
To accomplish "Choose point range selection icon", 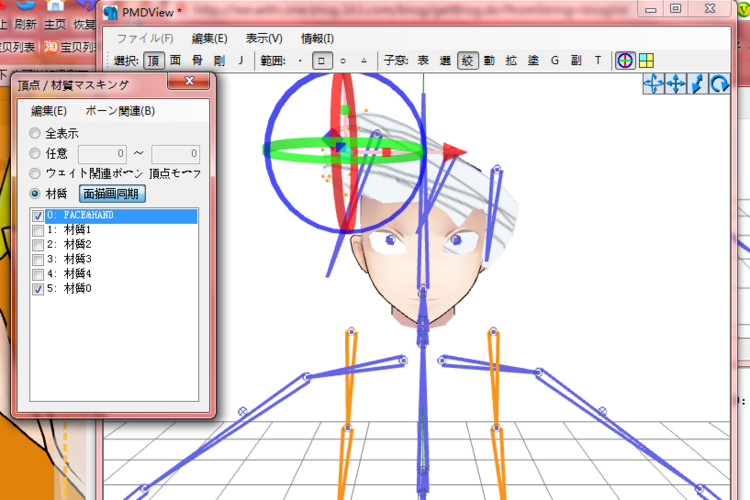I will (x=300, y=61).
